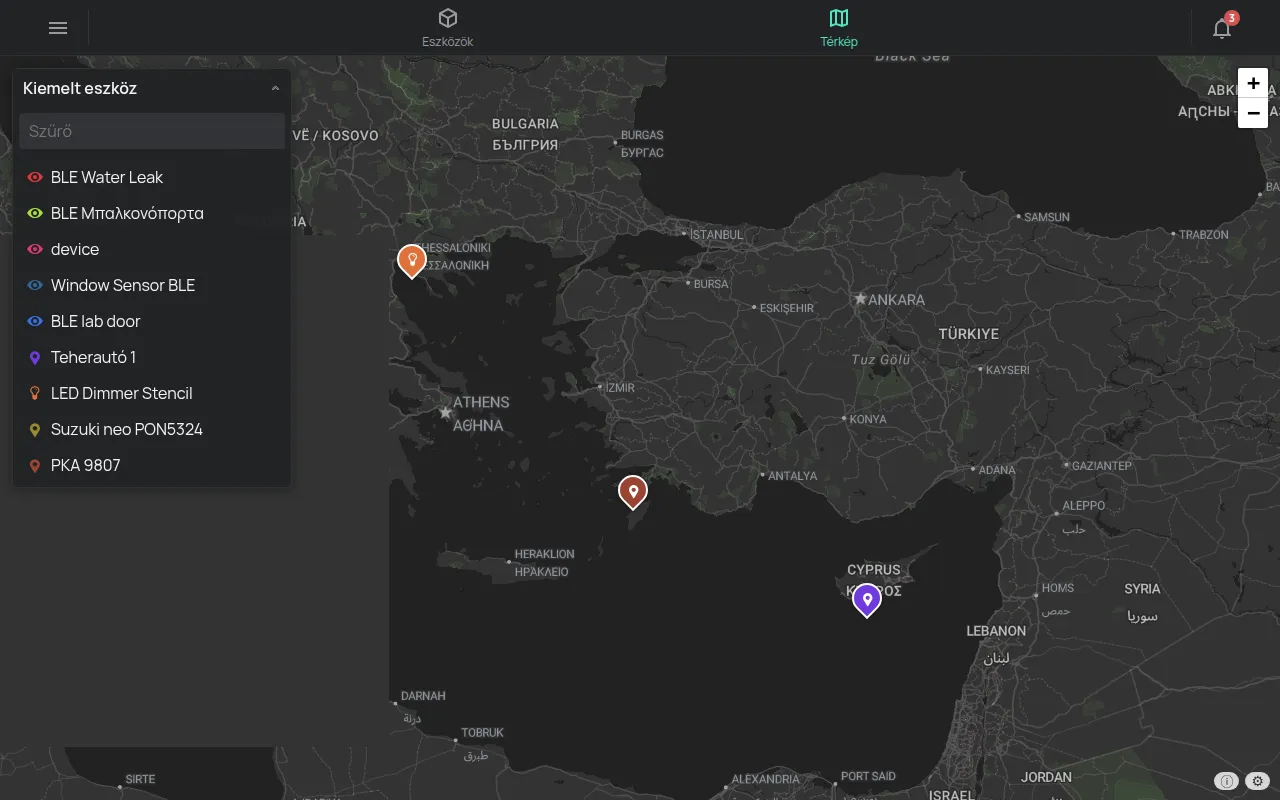
Task: Click the eye icon next to device
Action: coord(35,249)
